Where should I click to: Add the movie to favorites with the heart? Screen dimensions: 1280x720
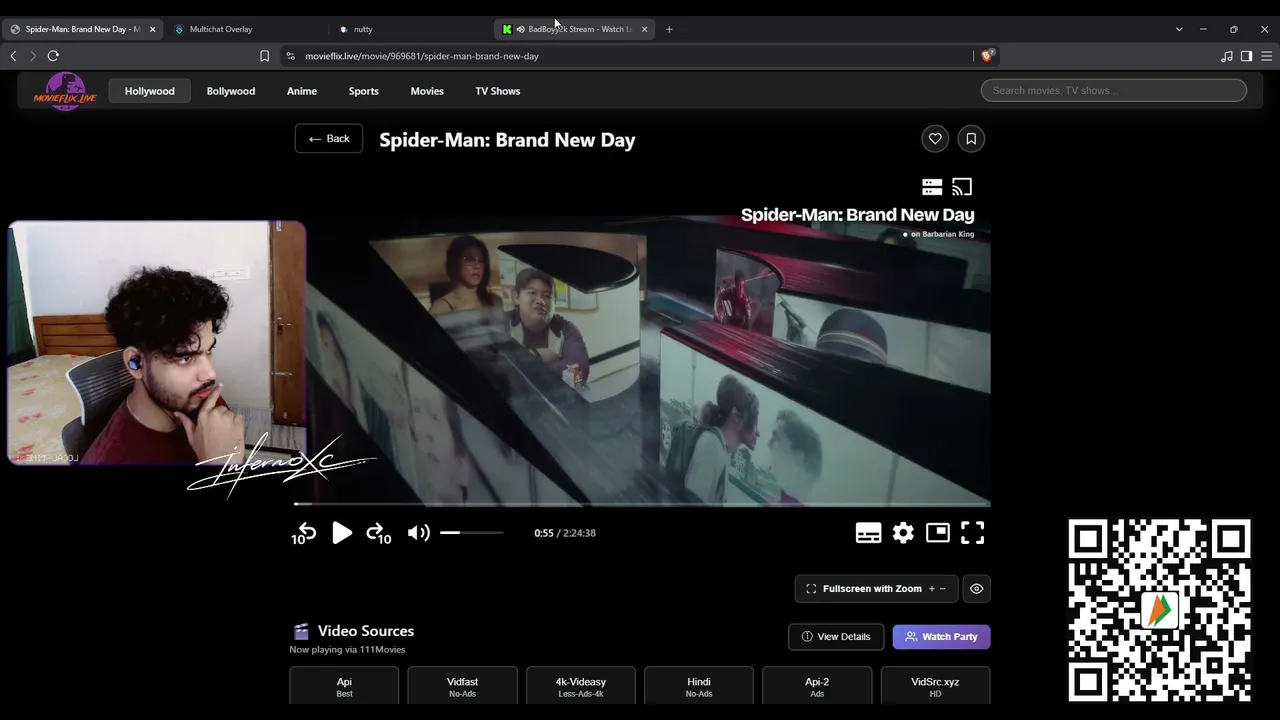pyautogui.click(x=935, y=139)
